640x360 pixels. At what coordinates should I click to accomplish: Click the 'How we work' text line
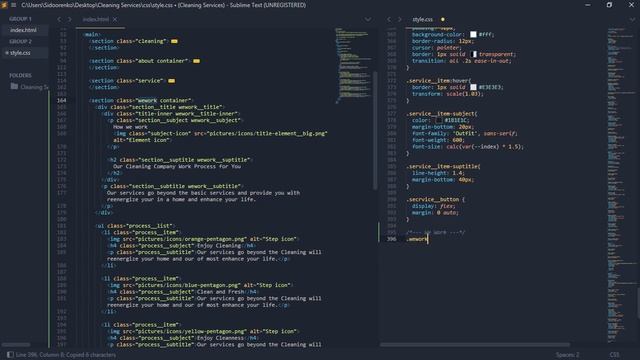pyautogui.click(x=131, y=127)
